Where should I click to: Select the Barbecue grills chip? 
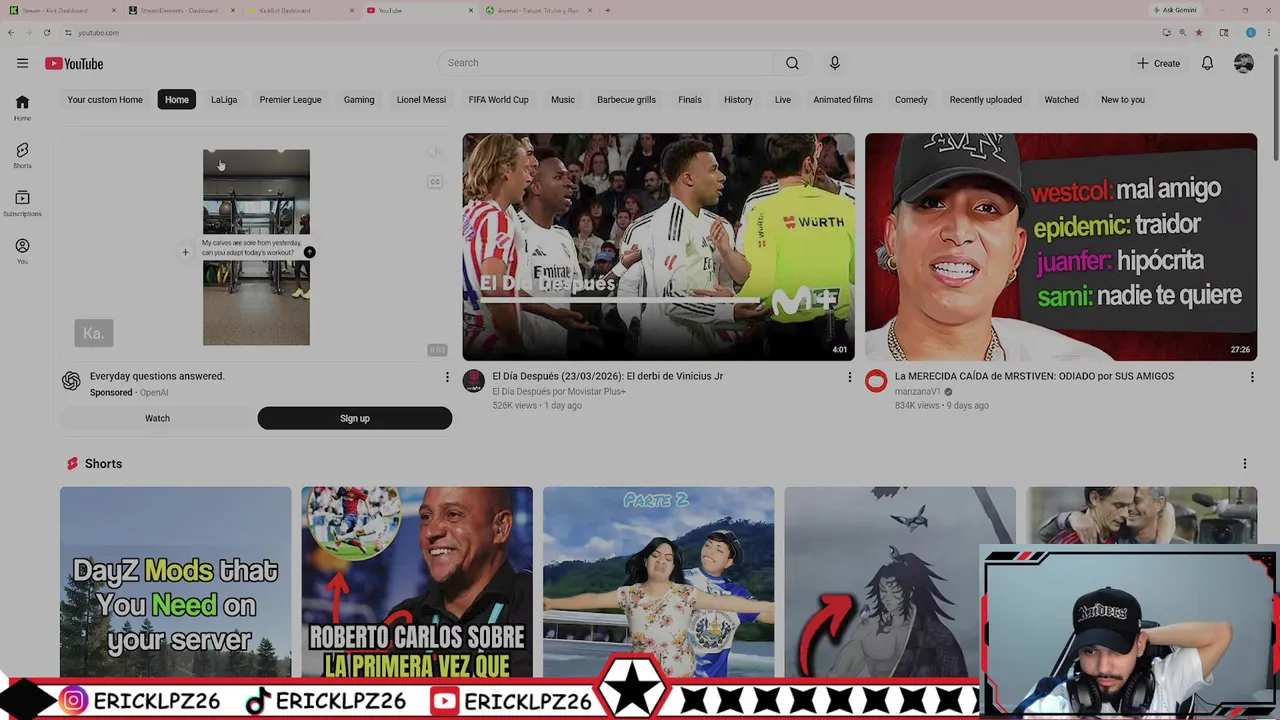point(626,100)
